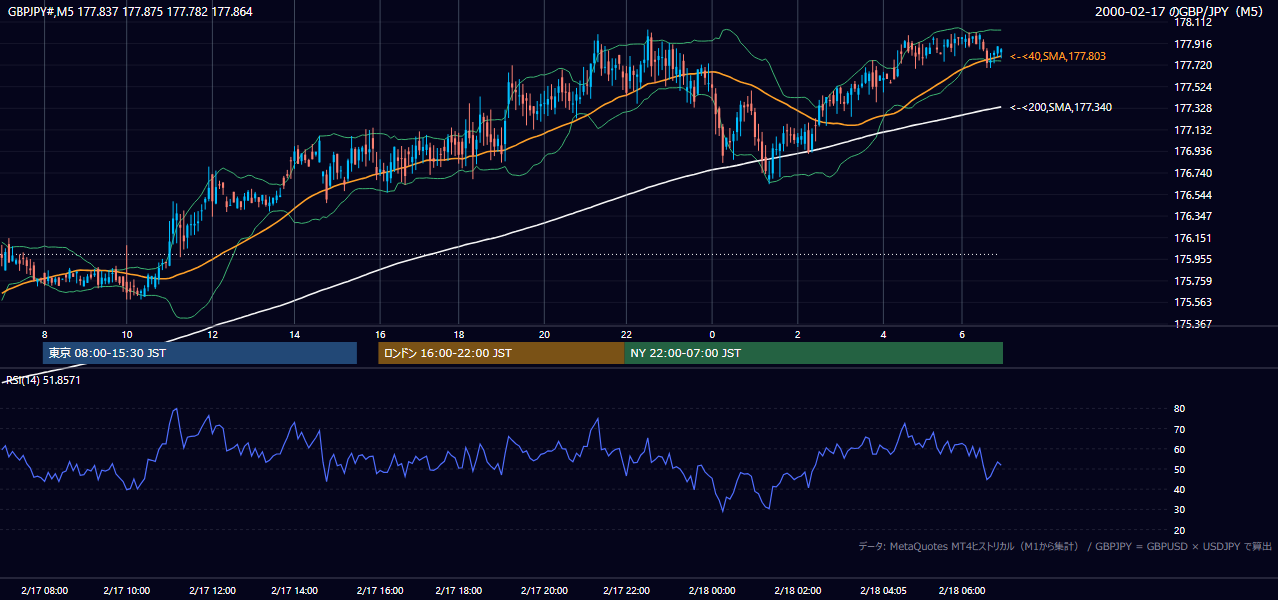Click bottom time label 2/18 04:05
Viewport: 1278px width, 600px height.
click(884, 591)
